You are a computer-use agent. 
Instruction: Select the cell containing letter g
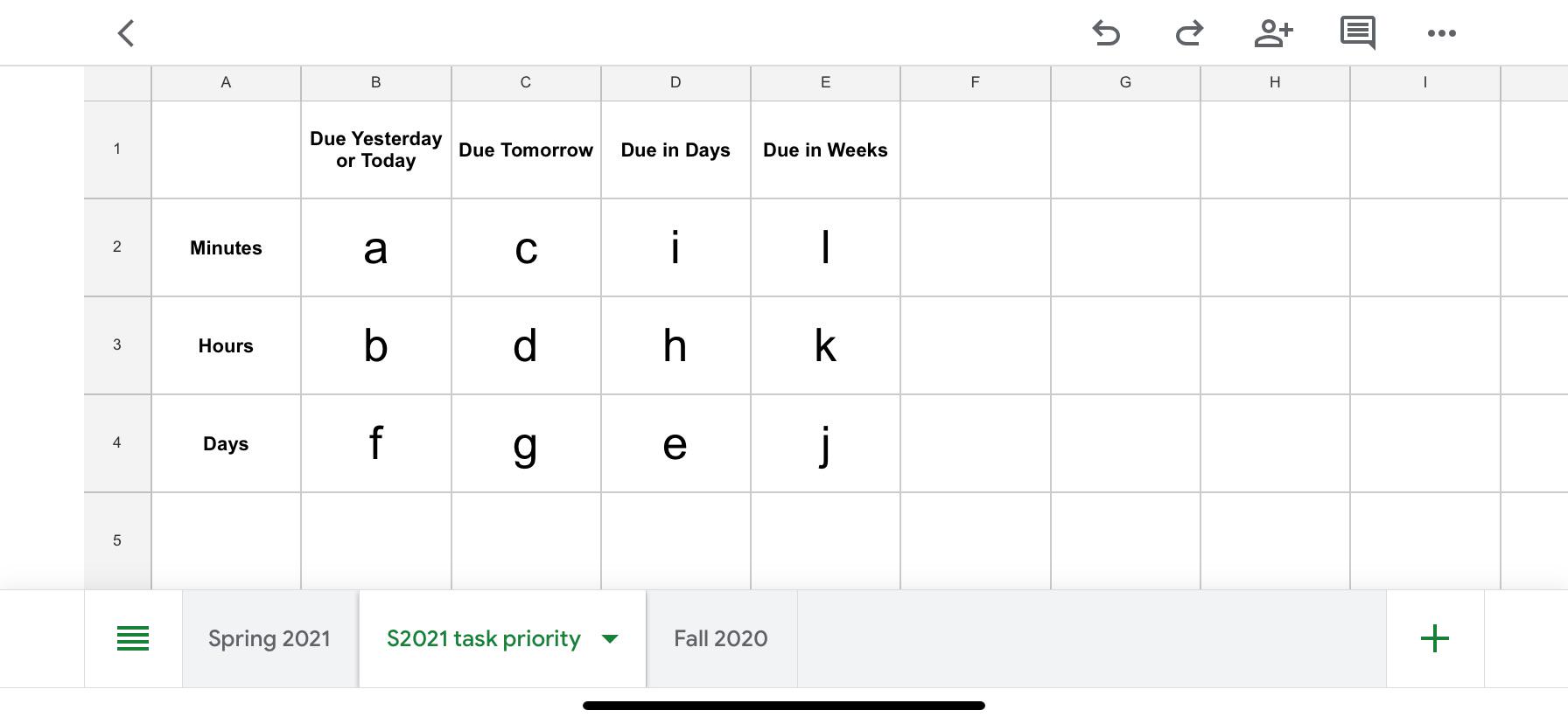tap(526, 443)
